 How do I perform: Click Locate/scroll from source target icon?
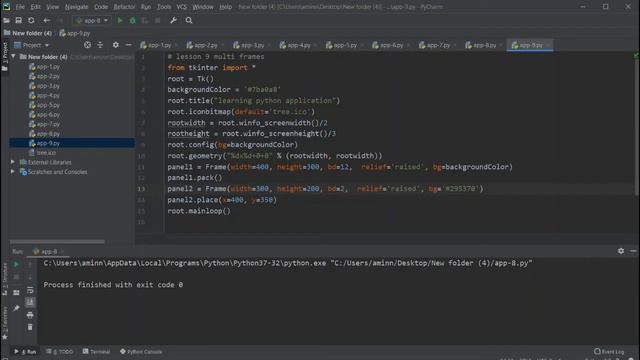point(87,45)
